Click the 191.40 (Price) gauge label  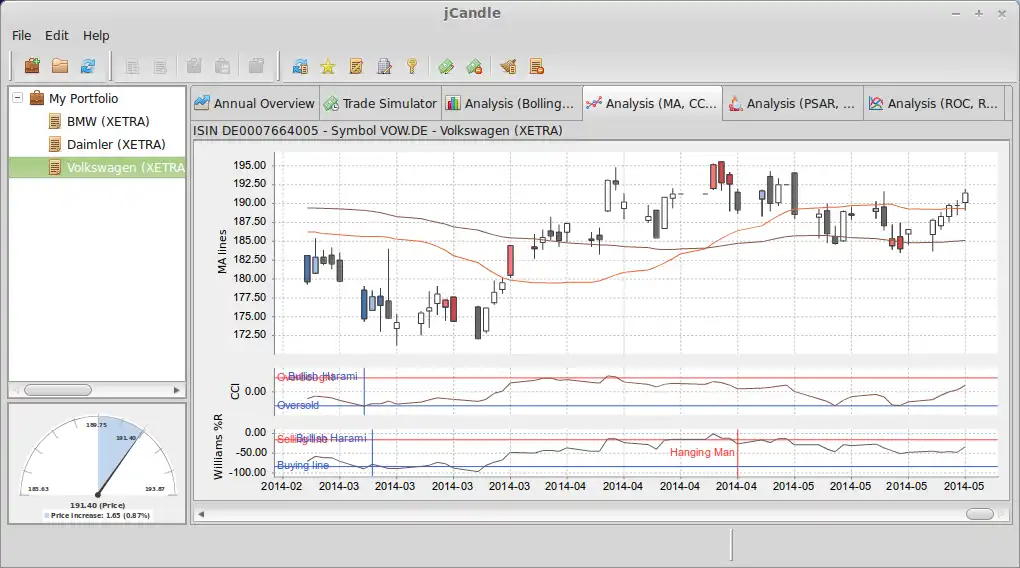(98, 506)
